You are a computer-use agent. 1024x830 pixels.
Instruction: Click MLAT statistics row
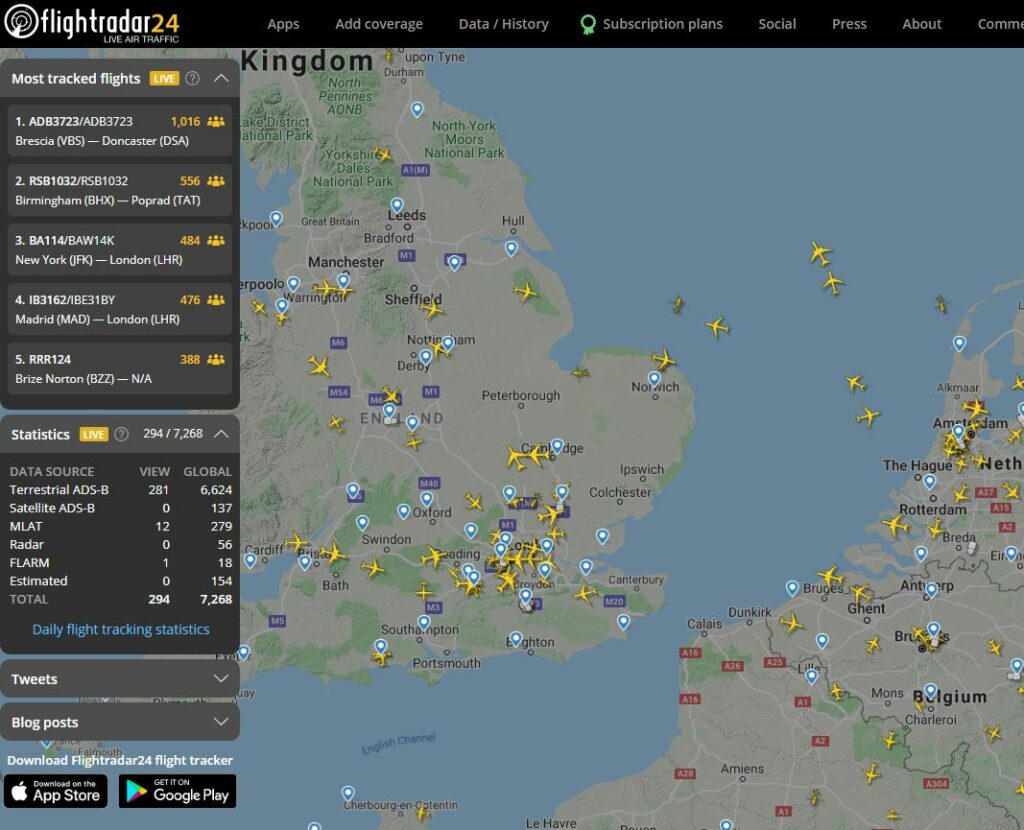pos(121,526)
